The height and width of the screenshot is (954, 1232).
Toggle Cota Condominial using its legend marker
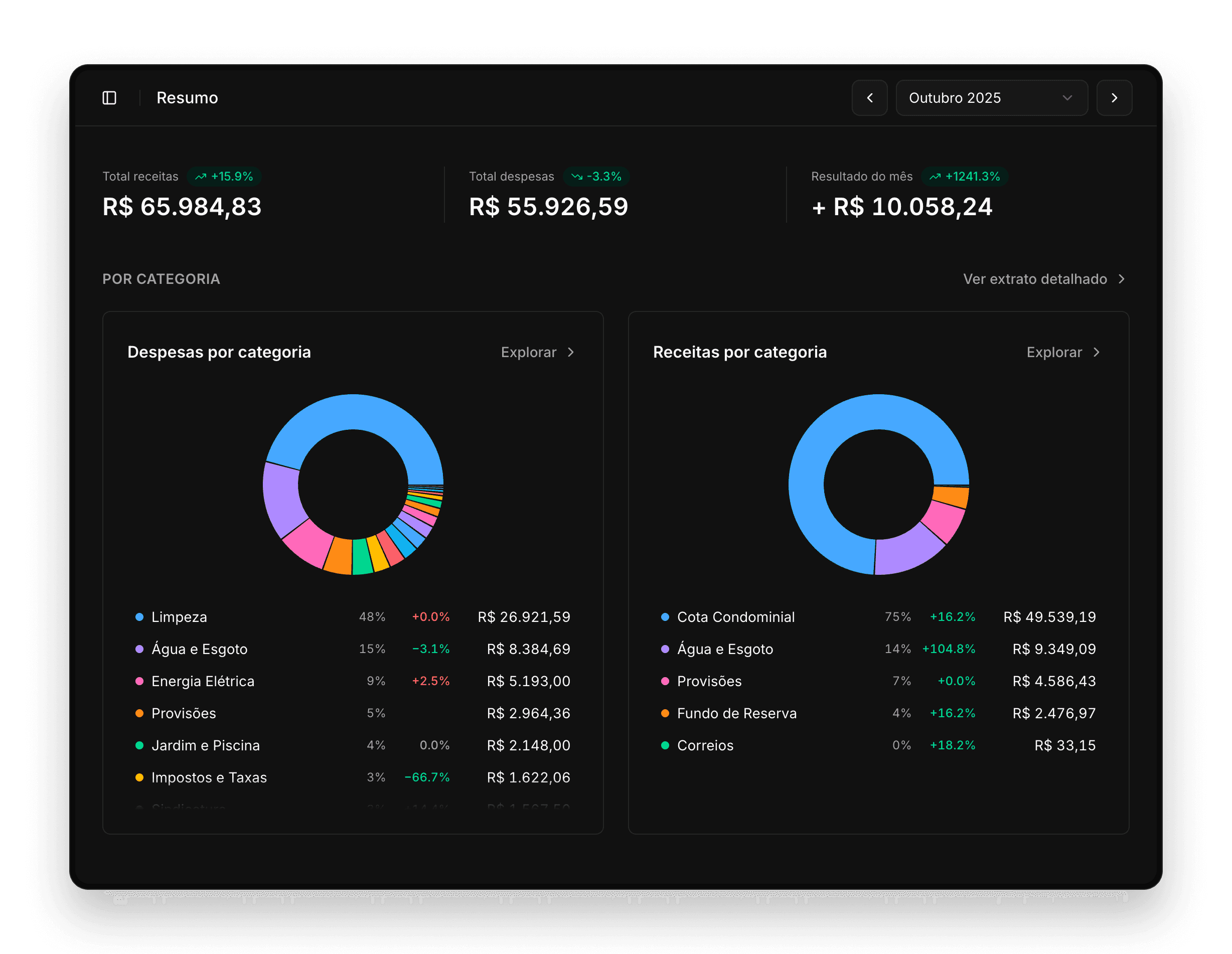[664, 616]
